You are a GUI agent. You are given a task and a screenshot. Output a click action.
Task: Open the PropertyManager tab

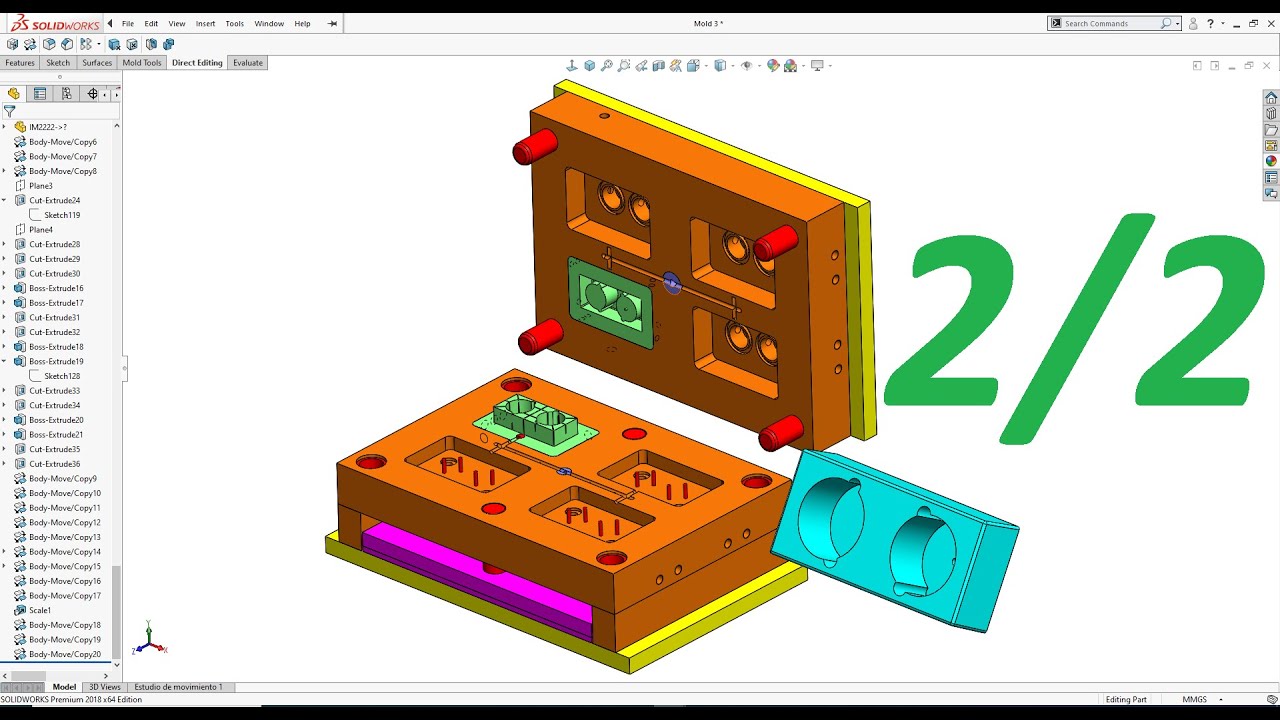pos(40,94)
